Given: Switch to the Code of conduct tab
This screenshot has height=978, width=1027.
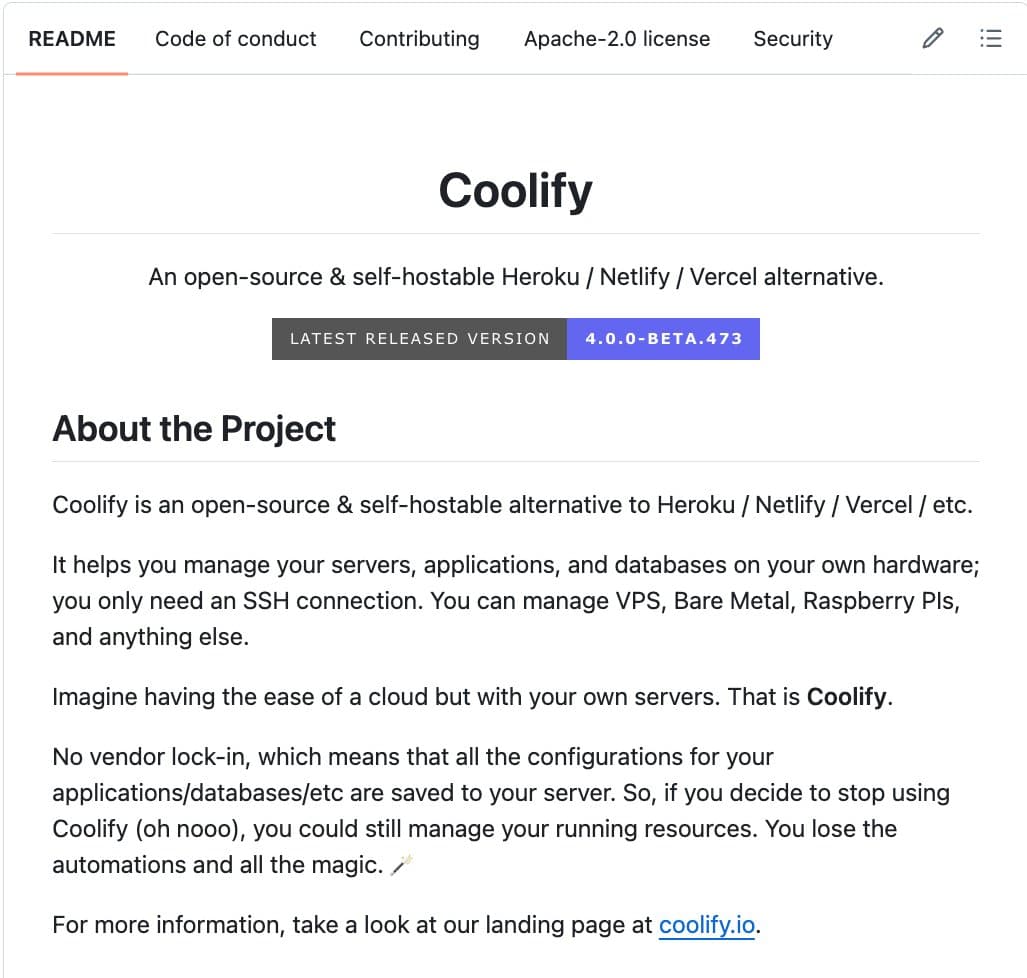Looking at the screenshot, I should point(235,39).
